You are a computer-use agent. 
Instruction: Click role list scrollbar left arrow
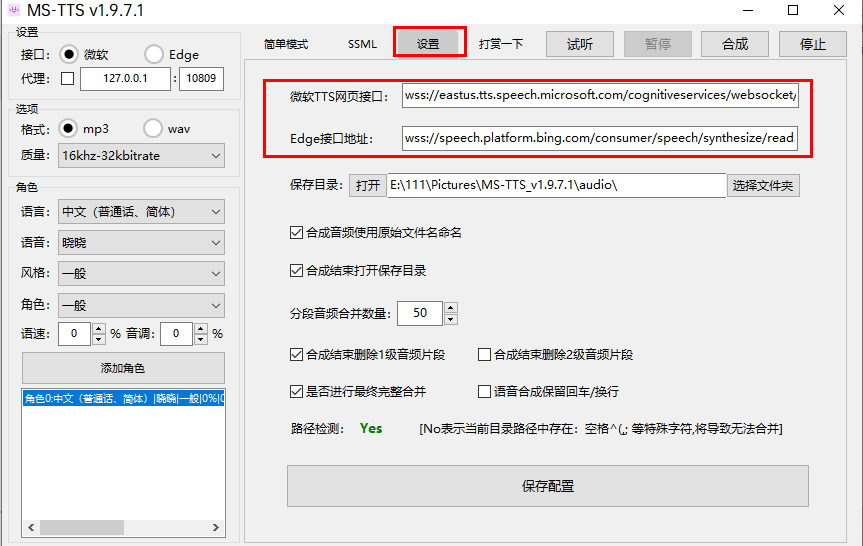click(x=31, y=527)
